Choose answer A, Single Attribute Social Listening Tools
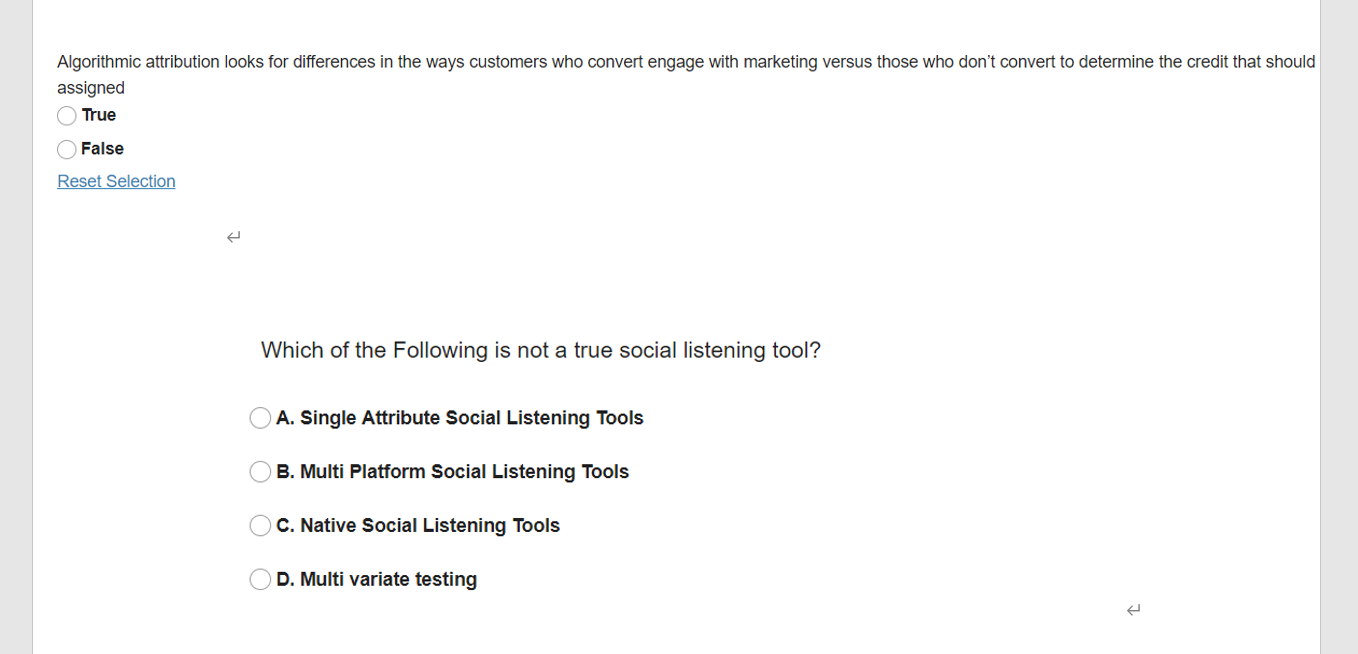This screenshot has width=1358, height=654. coord(260,417)
